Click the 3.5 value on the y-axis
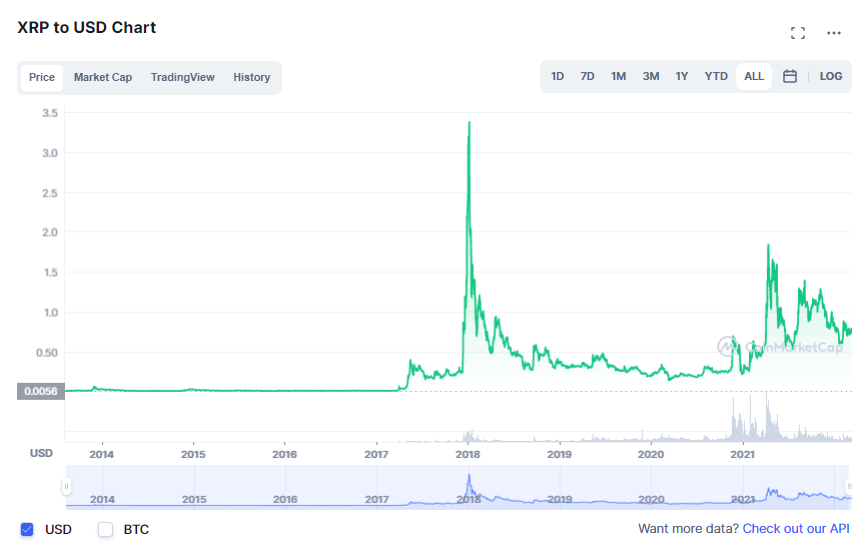The height and width of the screenshot is (557, 863). [x=50, y=113]
